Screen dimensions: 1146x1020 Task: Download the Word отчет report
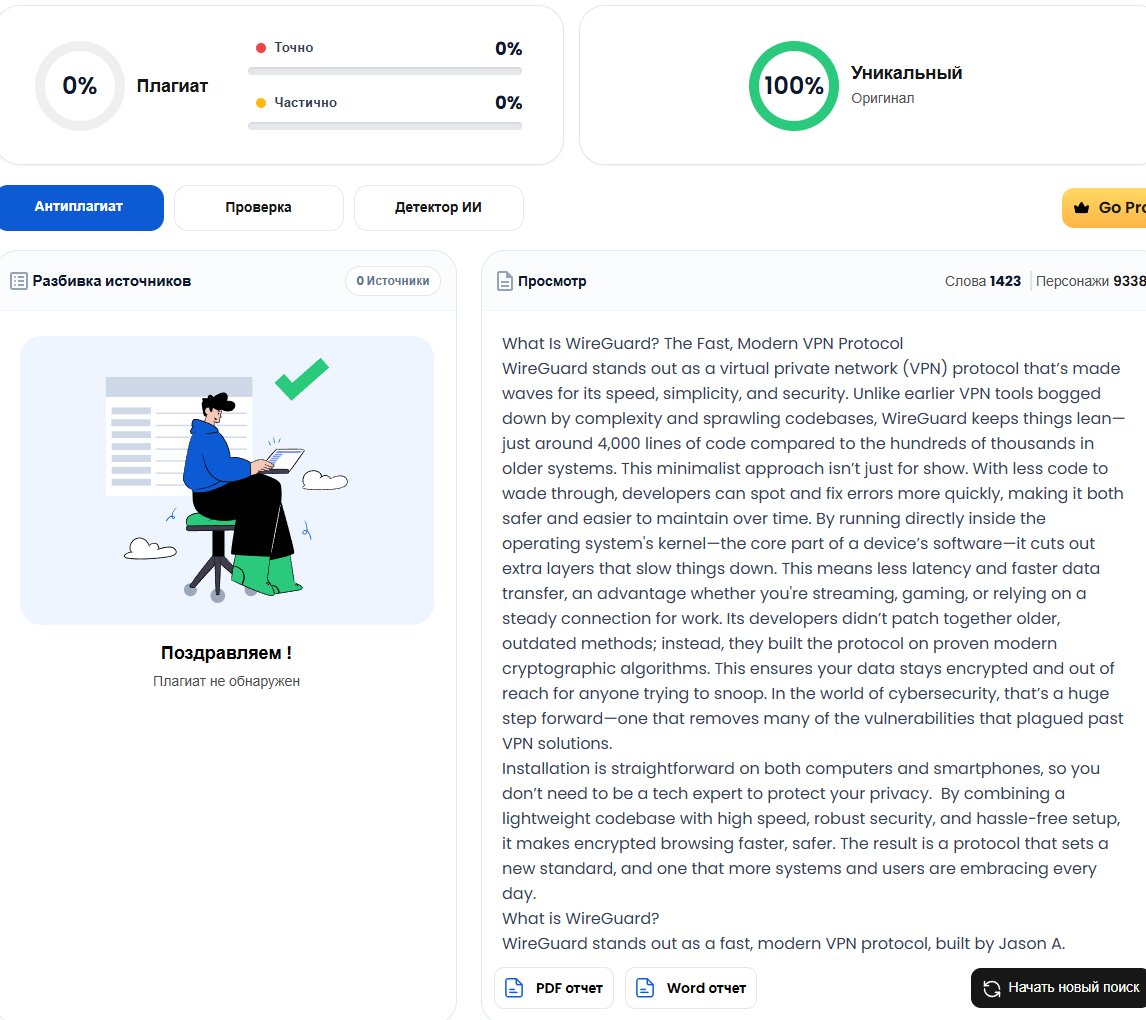click(x=691, y=988)
